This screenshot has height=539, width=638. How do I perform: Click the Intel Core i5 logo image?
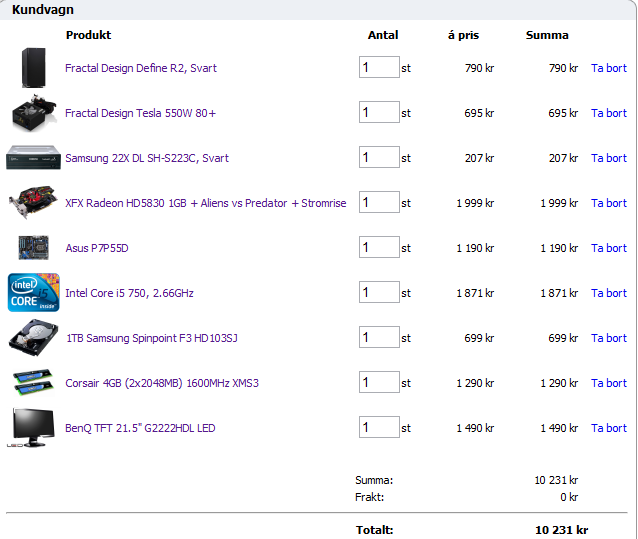(33, 293)
